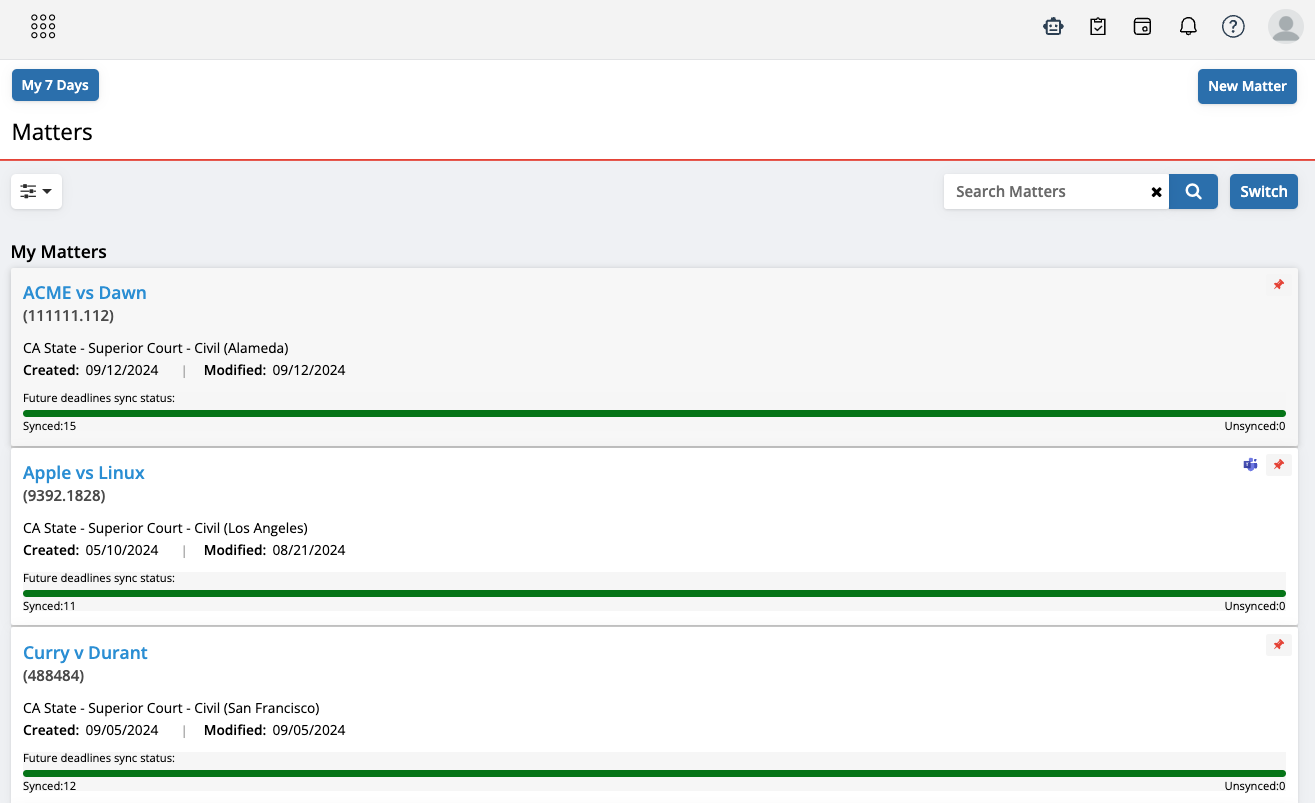Viewport: 1315px width, 803px height.
Task: Select matter number (111111.112)
Action: coord(68,316)
